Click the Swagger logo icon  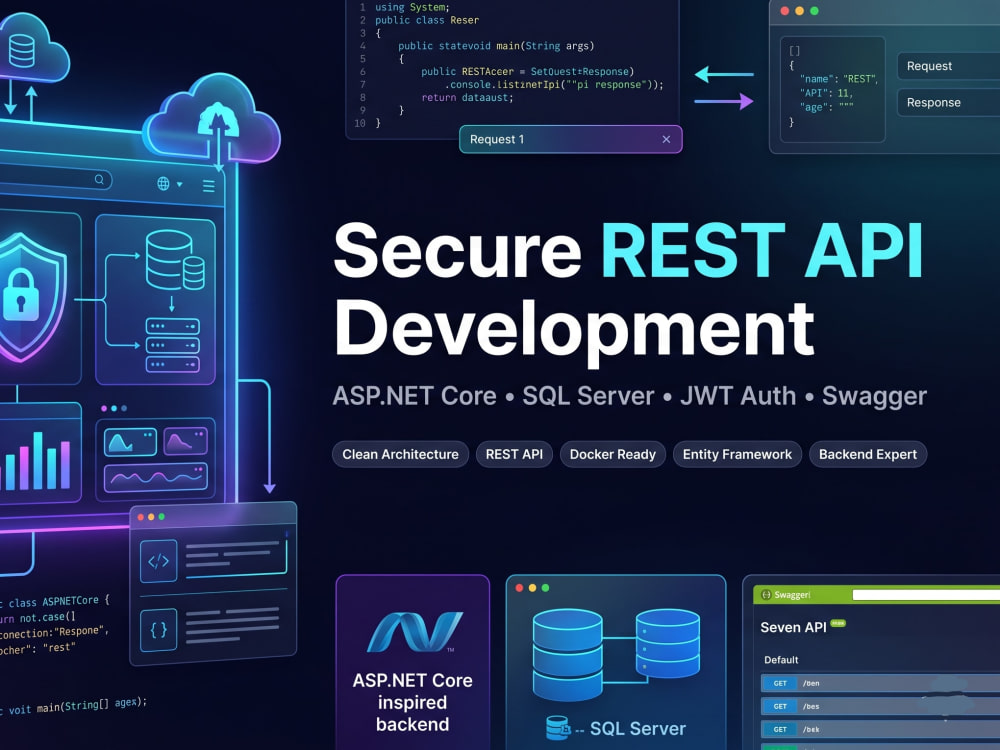[x=766, y=594]
